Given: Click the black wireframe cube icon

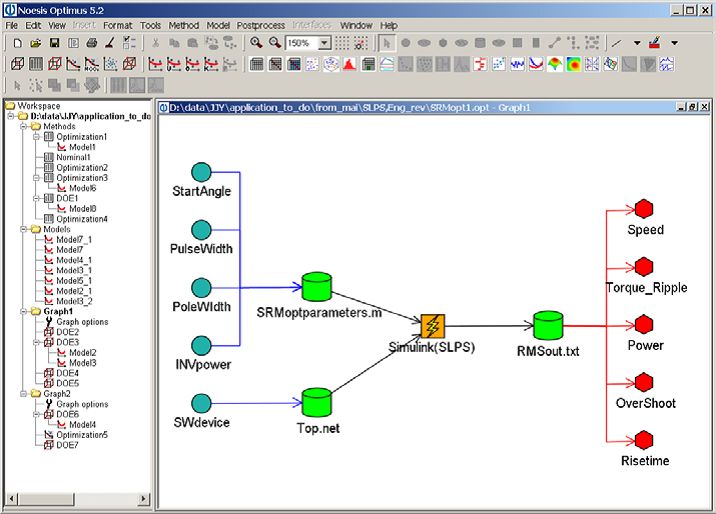Looking at the screenshot, I should pyautogui.click(x=17, y=64).
